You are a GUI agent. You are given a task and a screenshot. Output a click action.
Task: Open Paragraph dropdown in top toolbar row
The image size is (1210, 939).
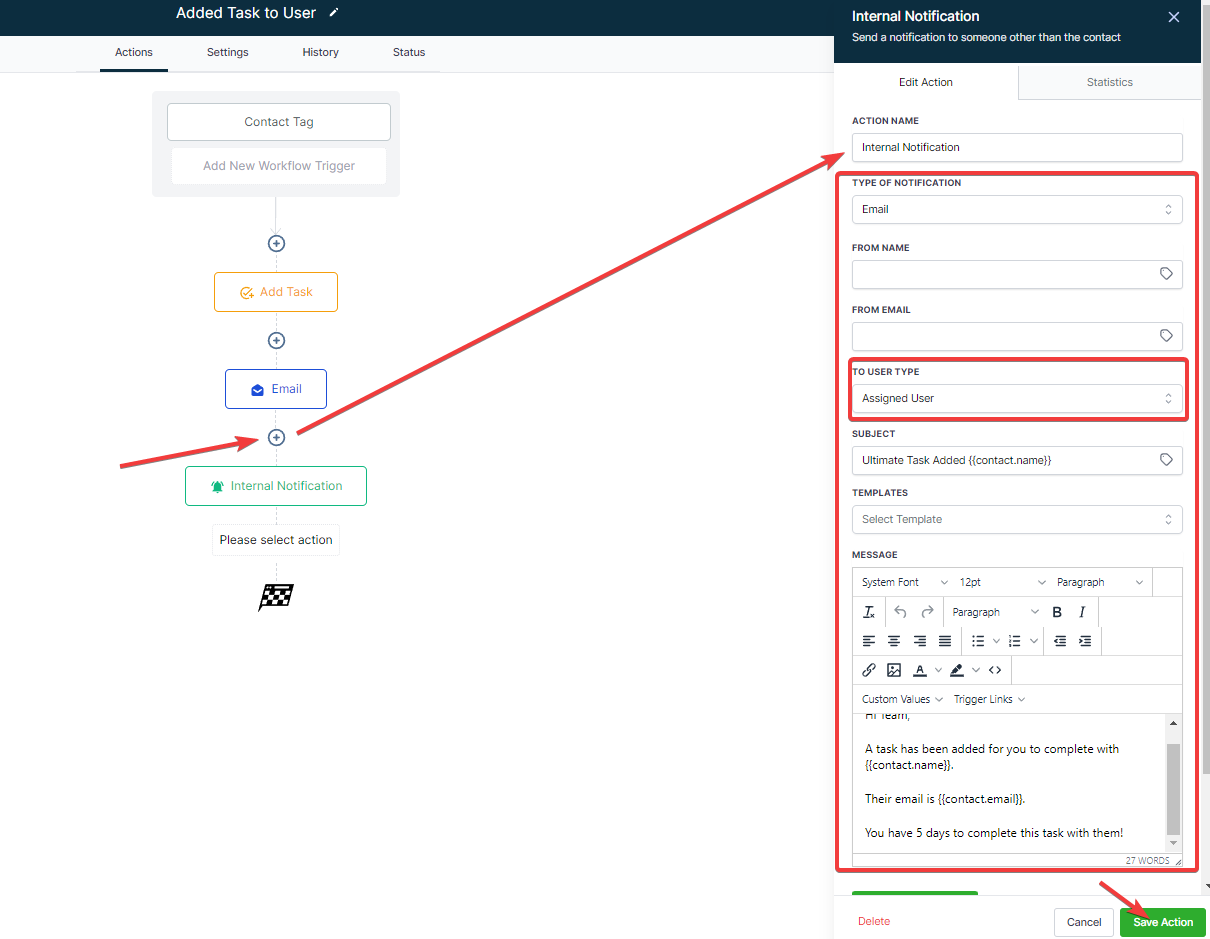[1099, 582]
